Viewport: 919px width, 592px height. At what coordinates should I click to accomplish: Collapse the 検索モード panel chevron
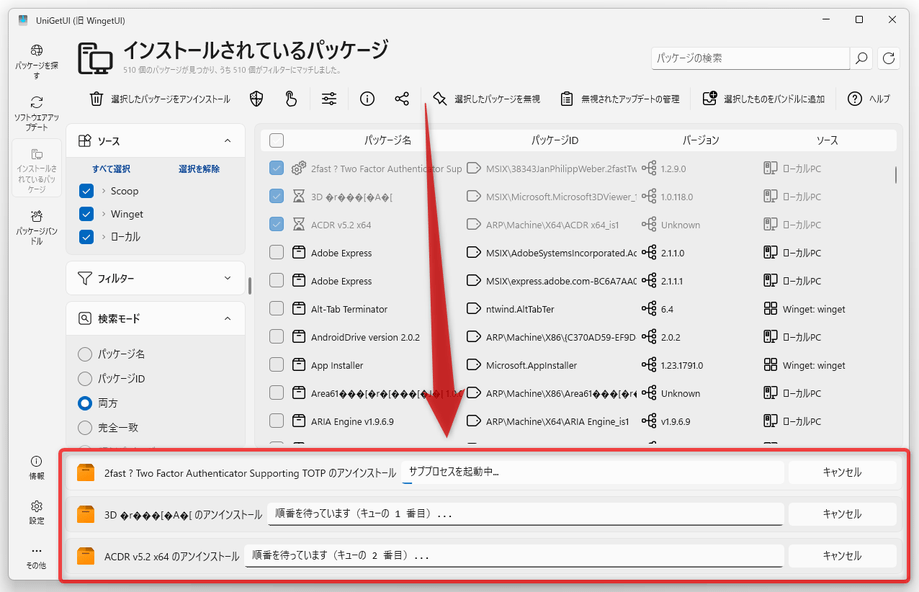227,318
